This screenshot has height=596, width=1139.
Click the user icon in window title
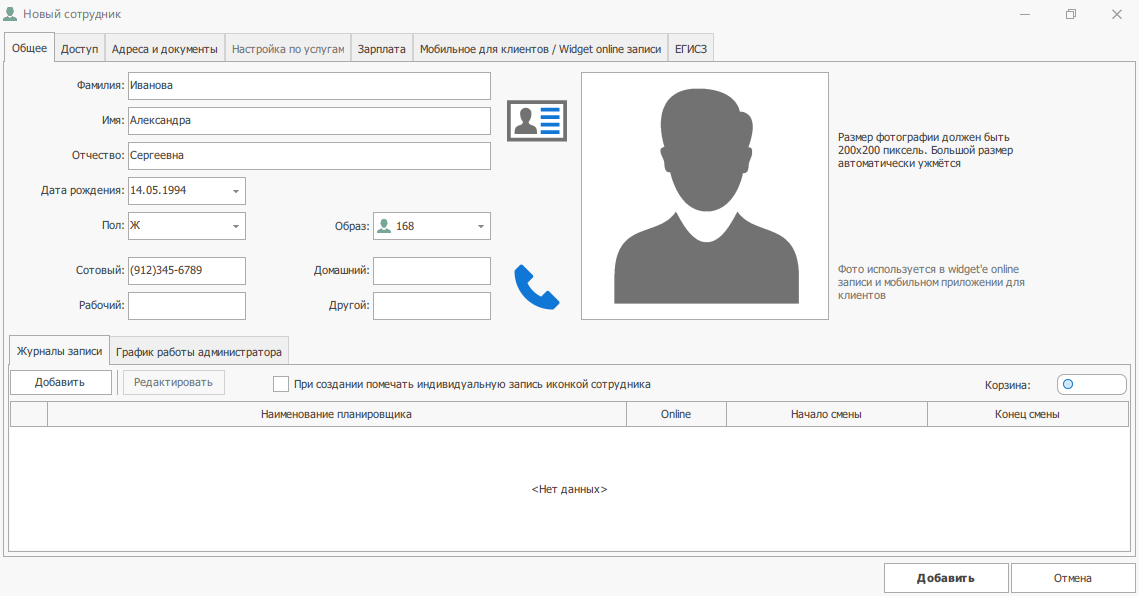(10, 14)
